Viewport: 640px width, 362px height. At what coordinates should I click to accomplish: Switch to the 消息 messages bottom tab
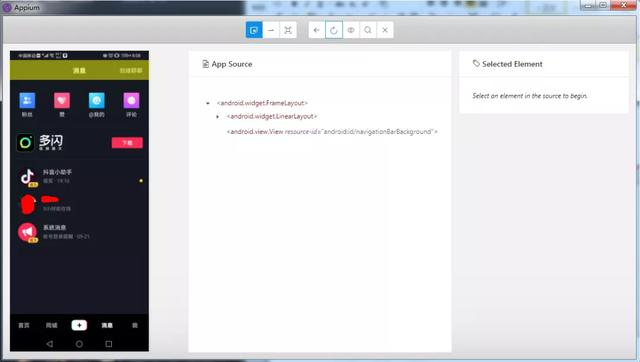107,325
